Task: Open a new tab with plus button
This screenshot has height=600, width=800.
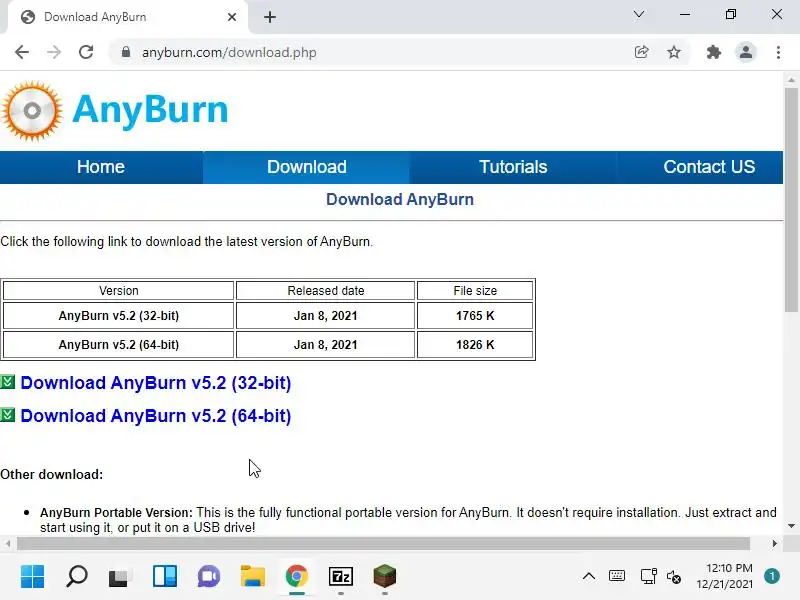Action: pos(270,17)
